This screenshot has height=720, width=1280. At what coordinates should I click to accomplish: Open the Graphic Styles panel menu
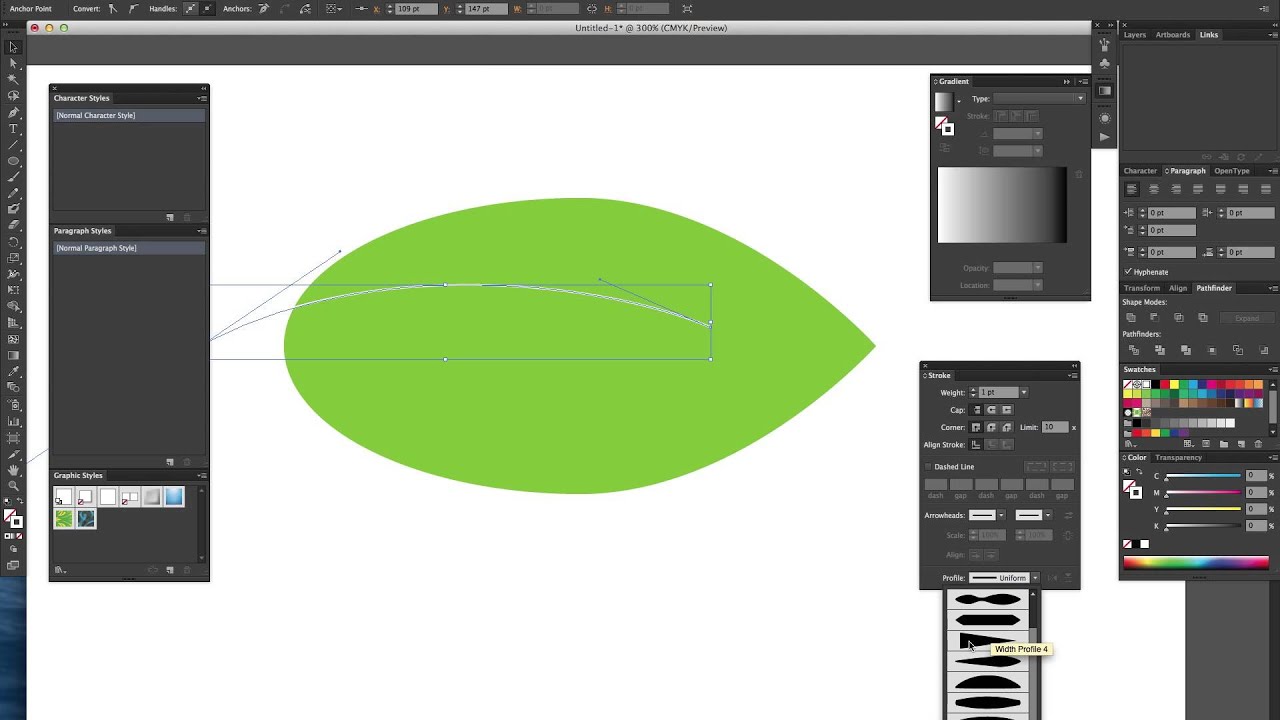pyautogui.click(x=202, y=475)
